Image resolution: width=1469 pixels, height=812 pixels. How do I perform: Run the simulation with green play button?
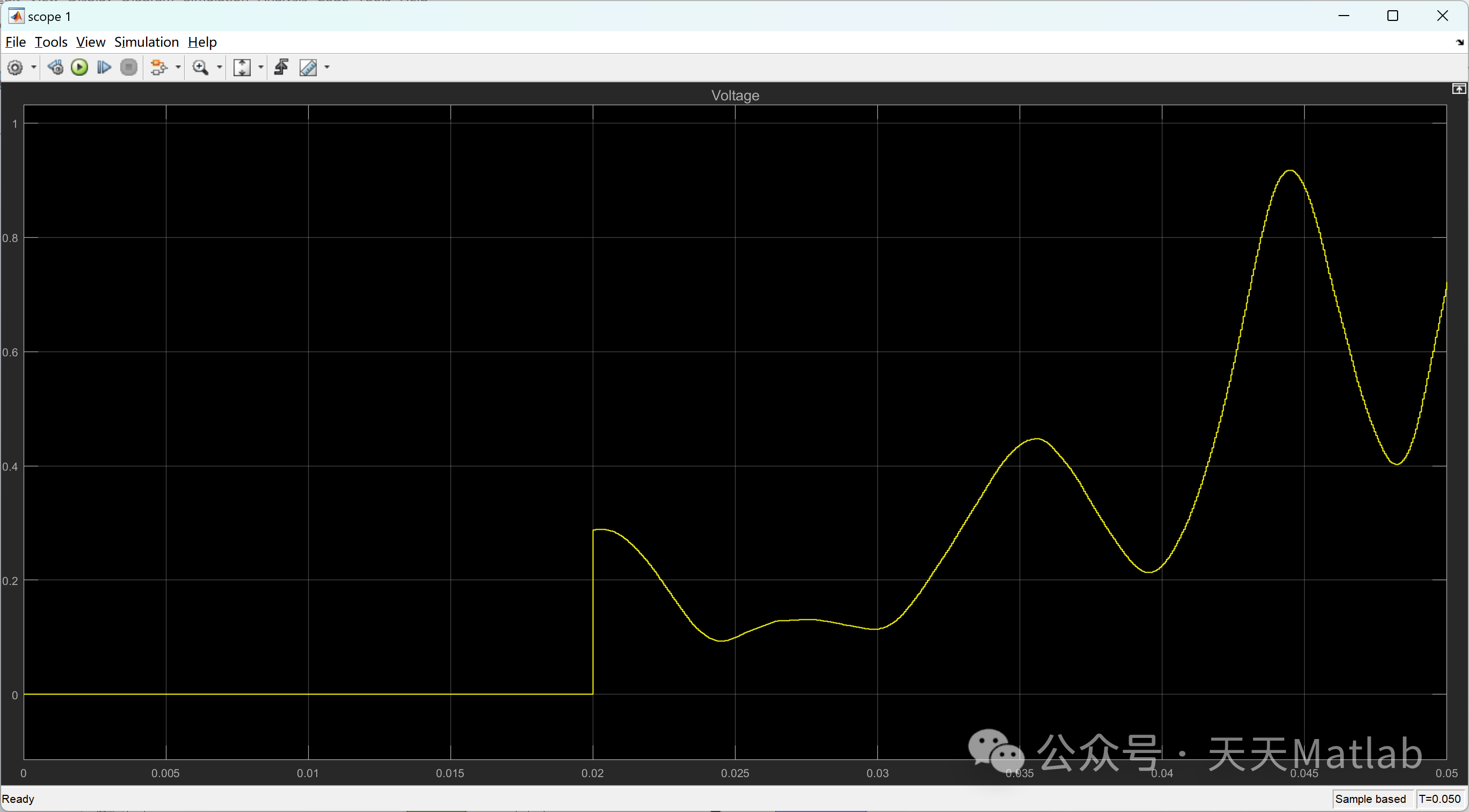click(x=79, y=68)
